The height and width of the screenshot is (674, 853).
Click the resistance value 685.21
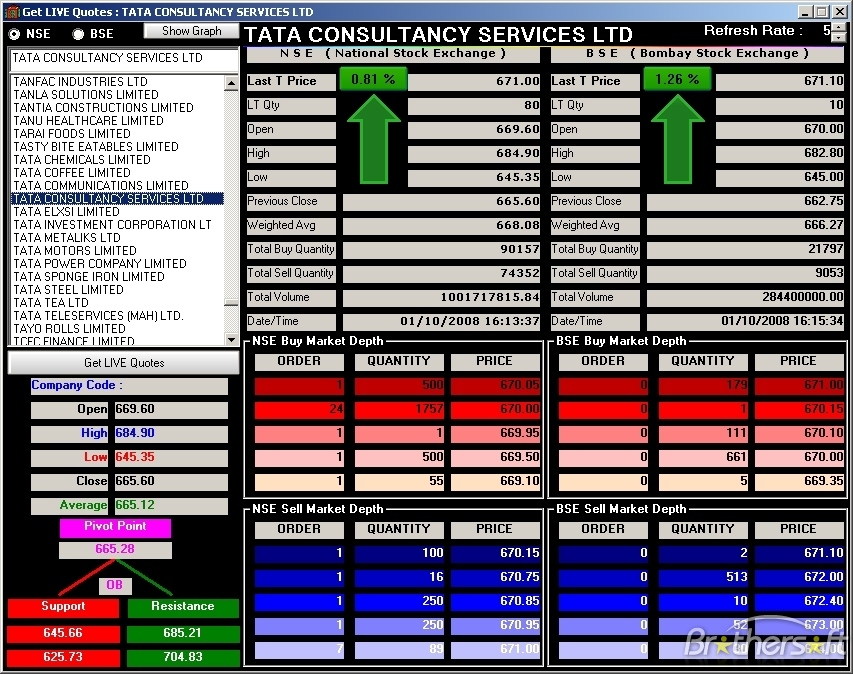click(x=183, y=634)
